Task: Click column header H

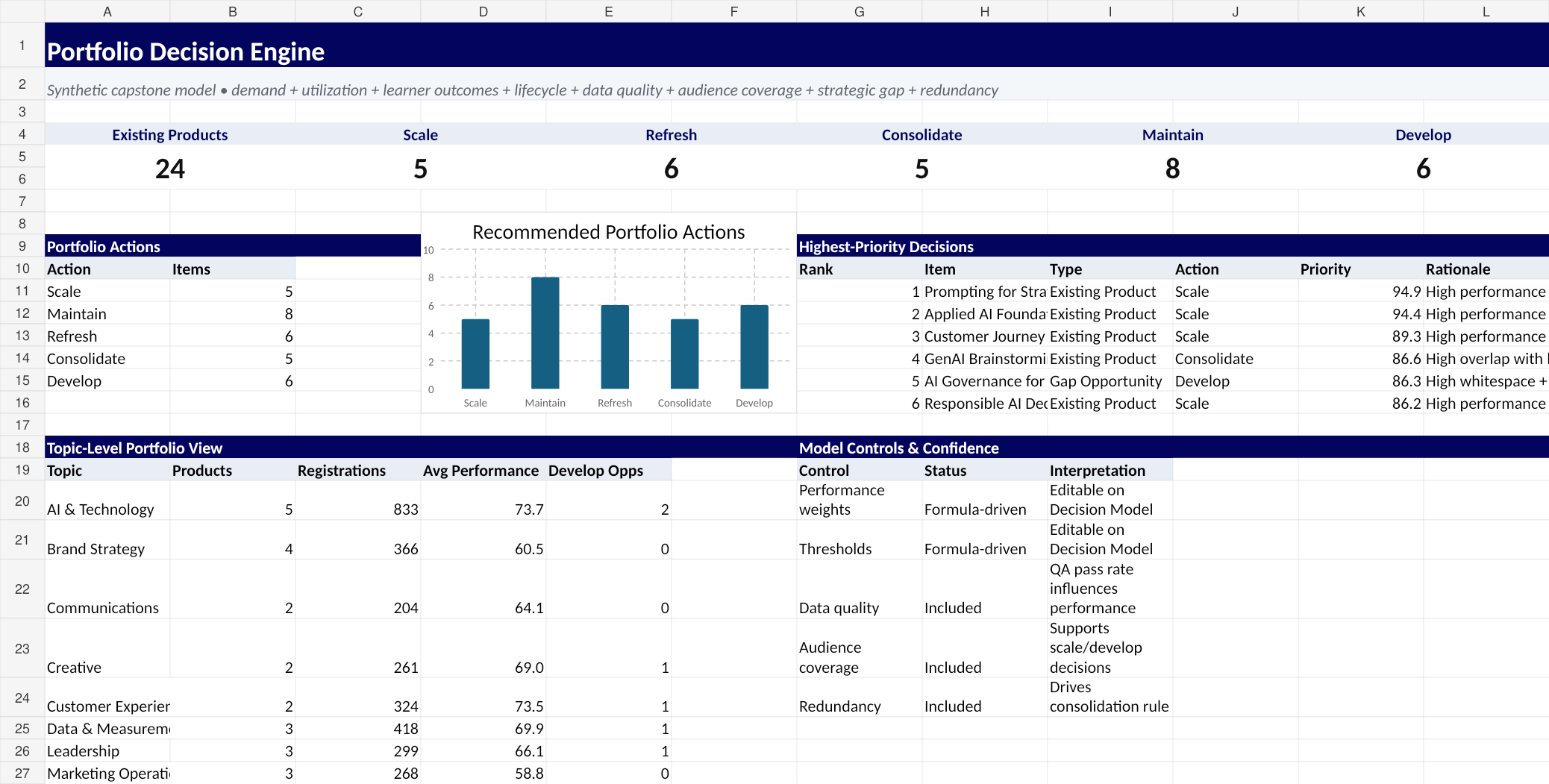Action: tap(985, 11)
